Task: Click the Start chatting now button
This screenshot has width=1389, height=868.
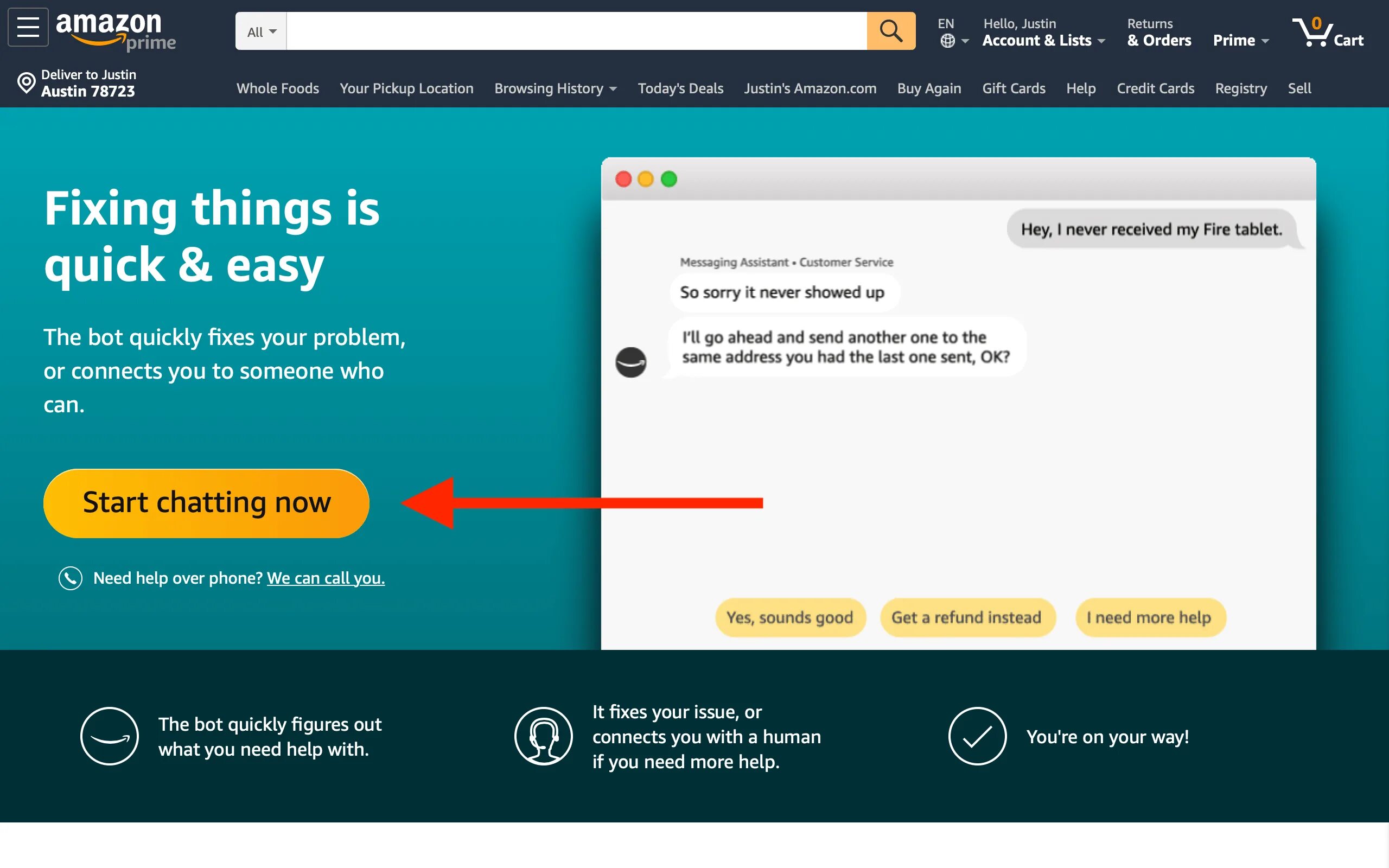Action: 206,503
